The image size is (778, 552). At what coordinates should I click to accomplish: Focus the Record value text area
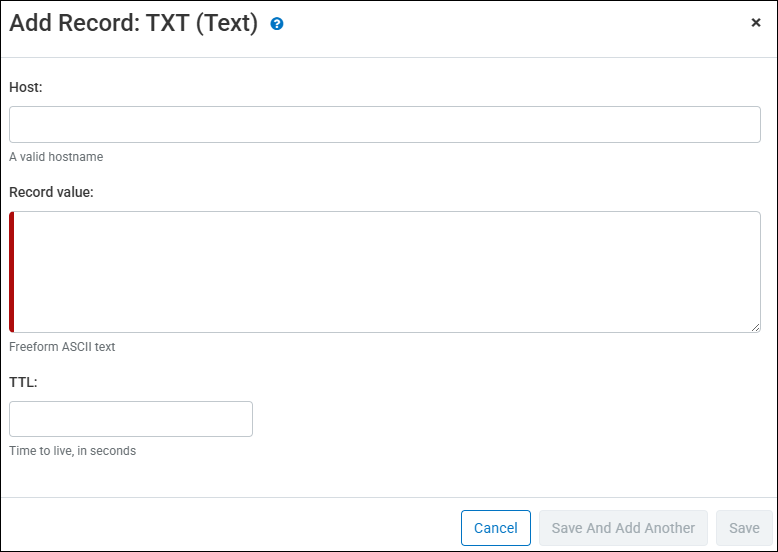tap(385, 272)
